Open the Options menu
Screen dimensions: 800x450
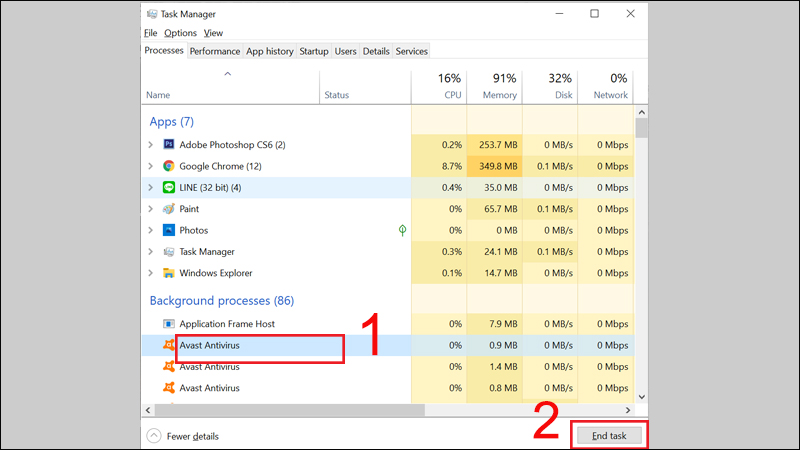180,33
